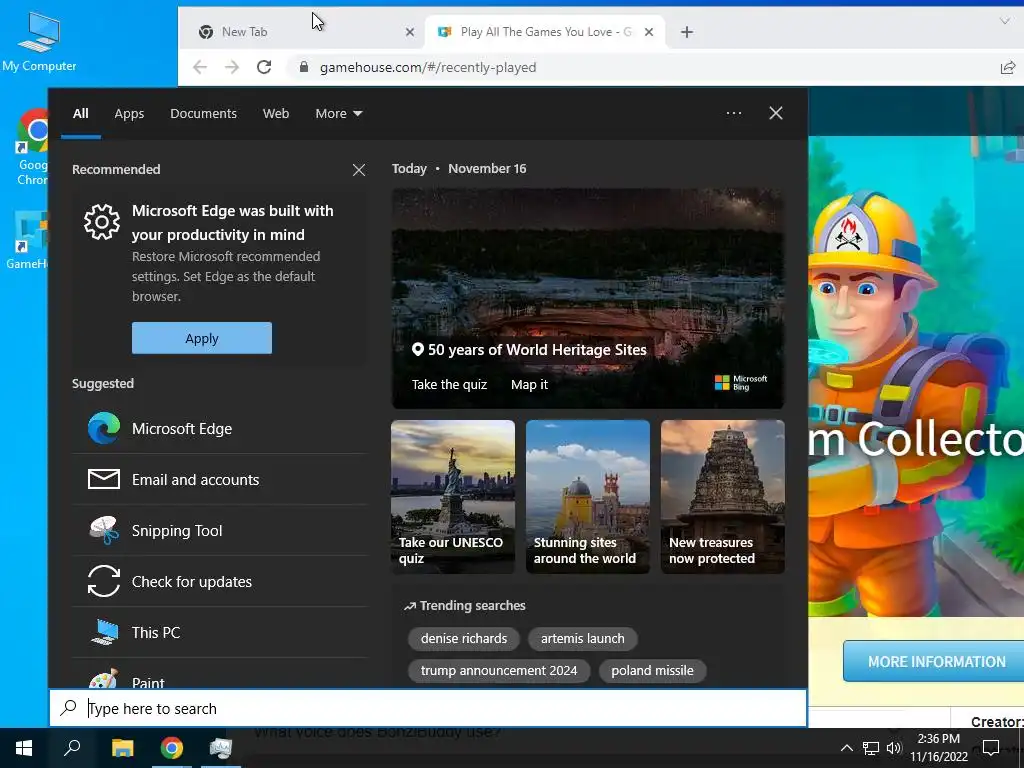Image resolution: width=1024 pixels, height=768 pixels.
Task: Open Email and accounts suggestion
Action: pyautogui.click(x=219, y=479)
